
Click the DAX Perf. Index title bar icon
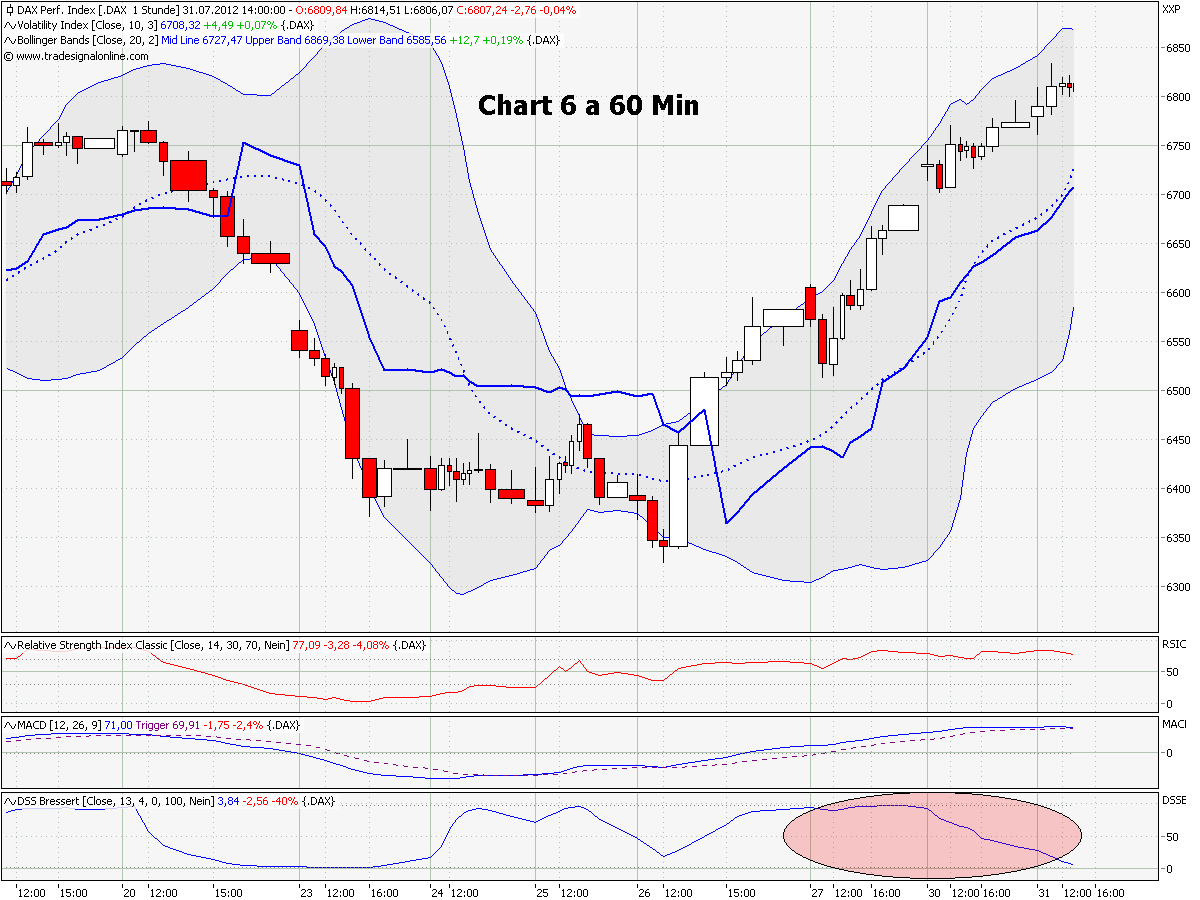pos(9,10)
